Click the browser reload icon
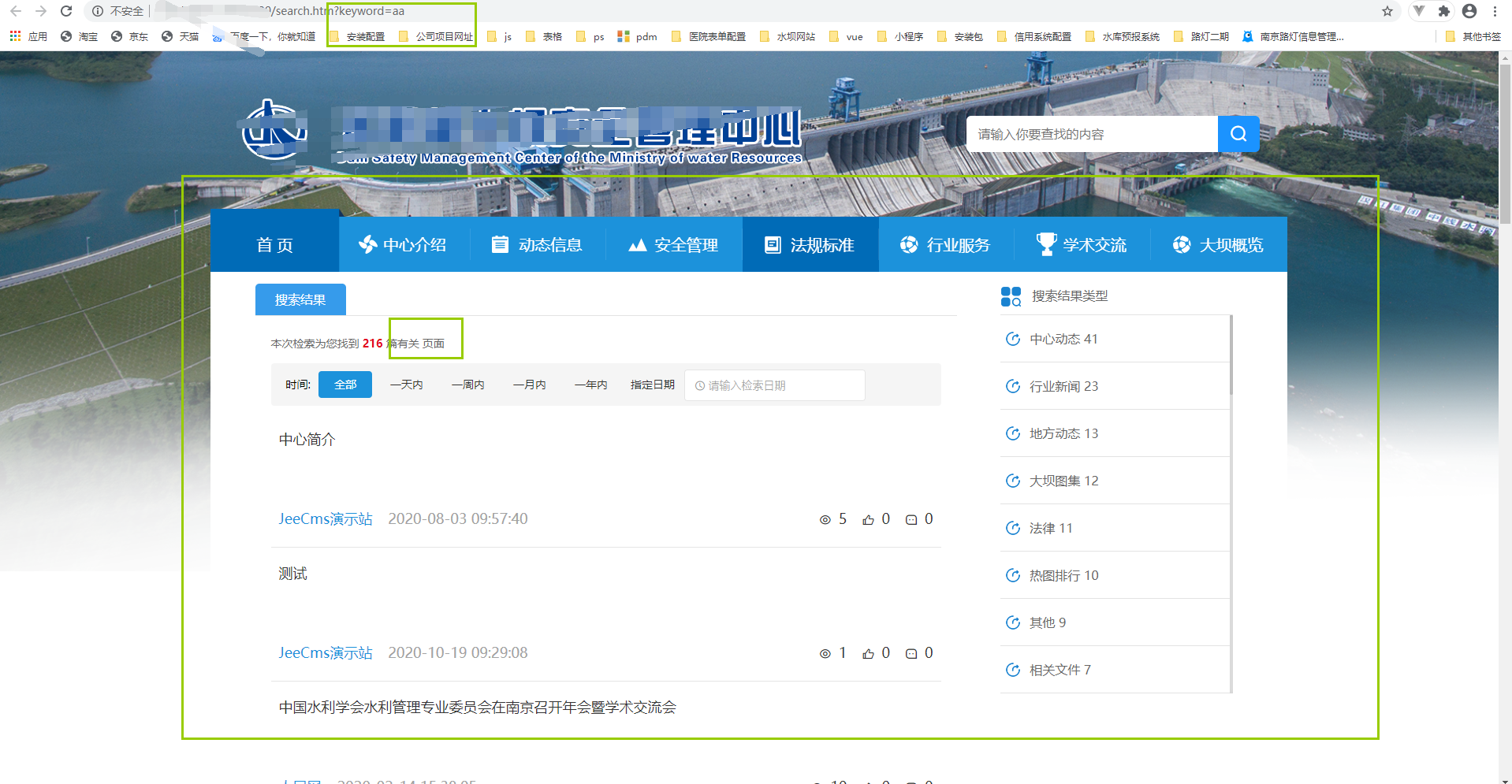 tap(66, 11)
